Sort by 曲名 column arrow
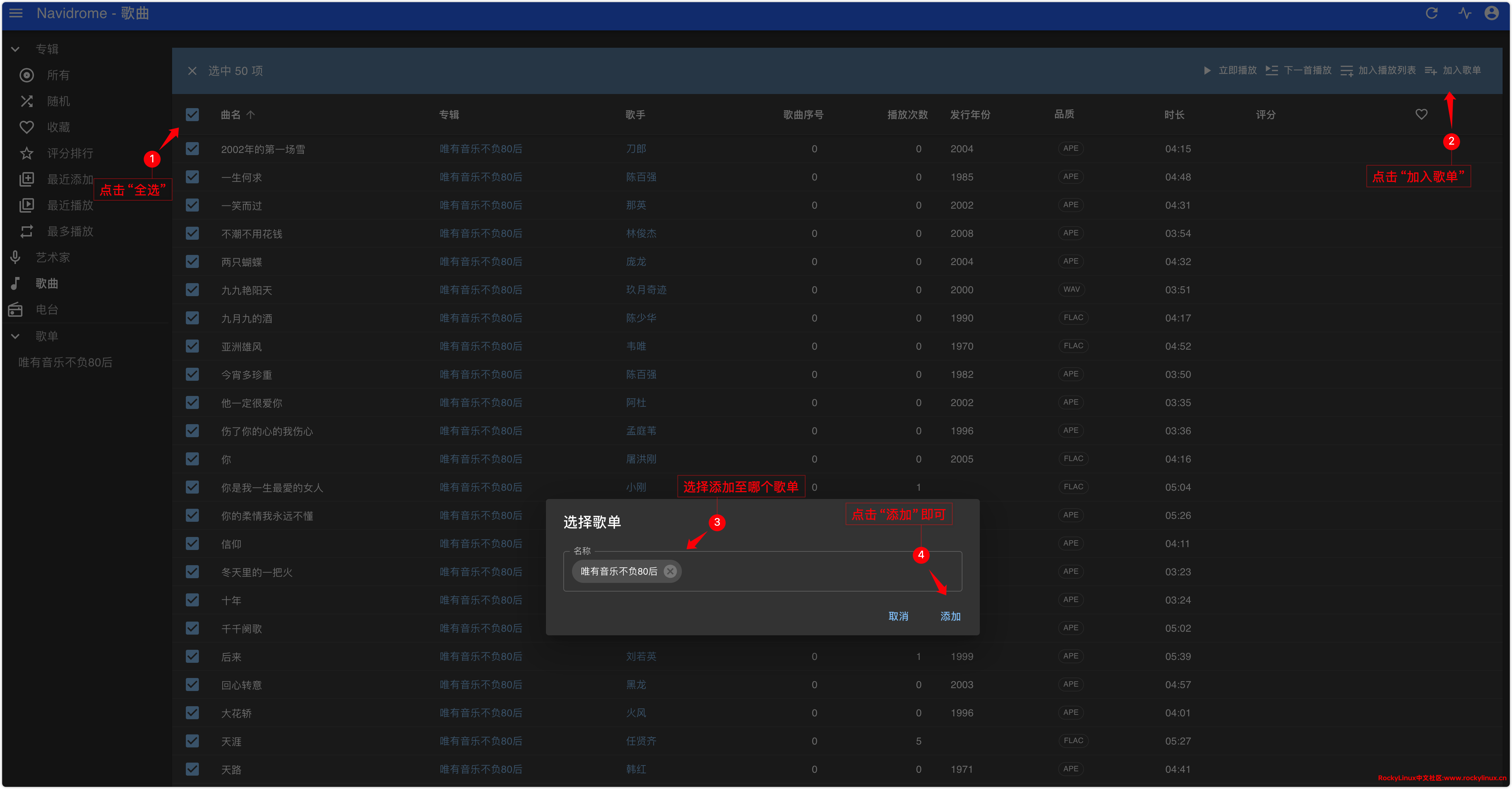The height and width of the screenshot is (789, 1512). pyautogui.click(x=251, y=115)
